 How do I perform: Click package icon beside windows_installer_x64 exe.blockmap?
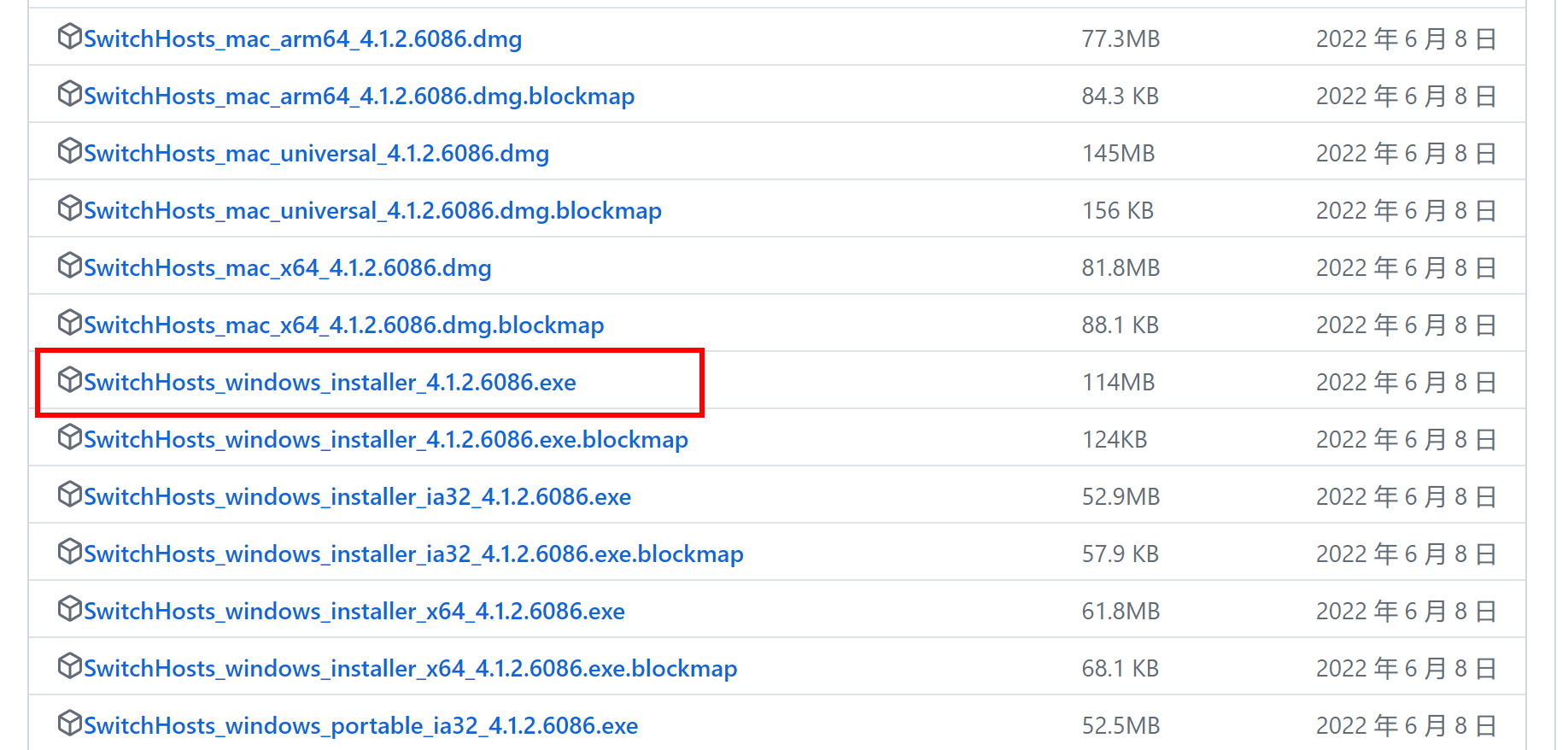(70, 666)
